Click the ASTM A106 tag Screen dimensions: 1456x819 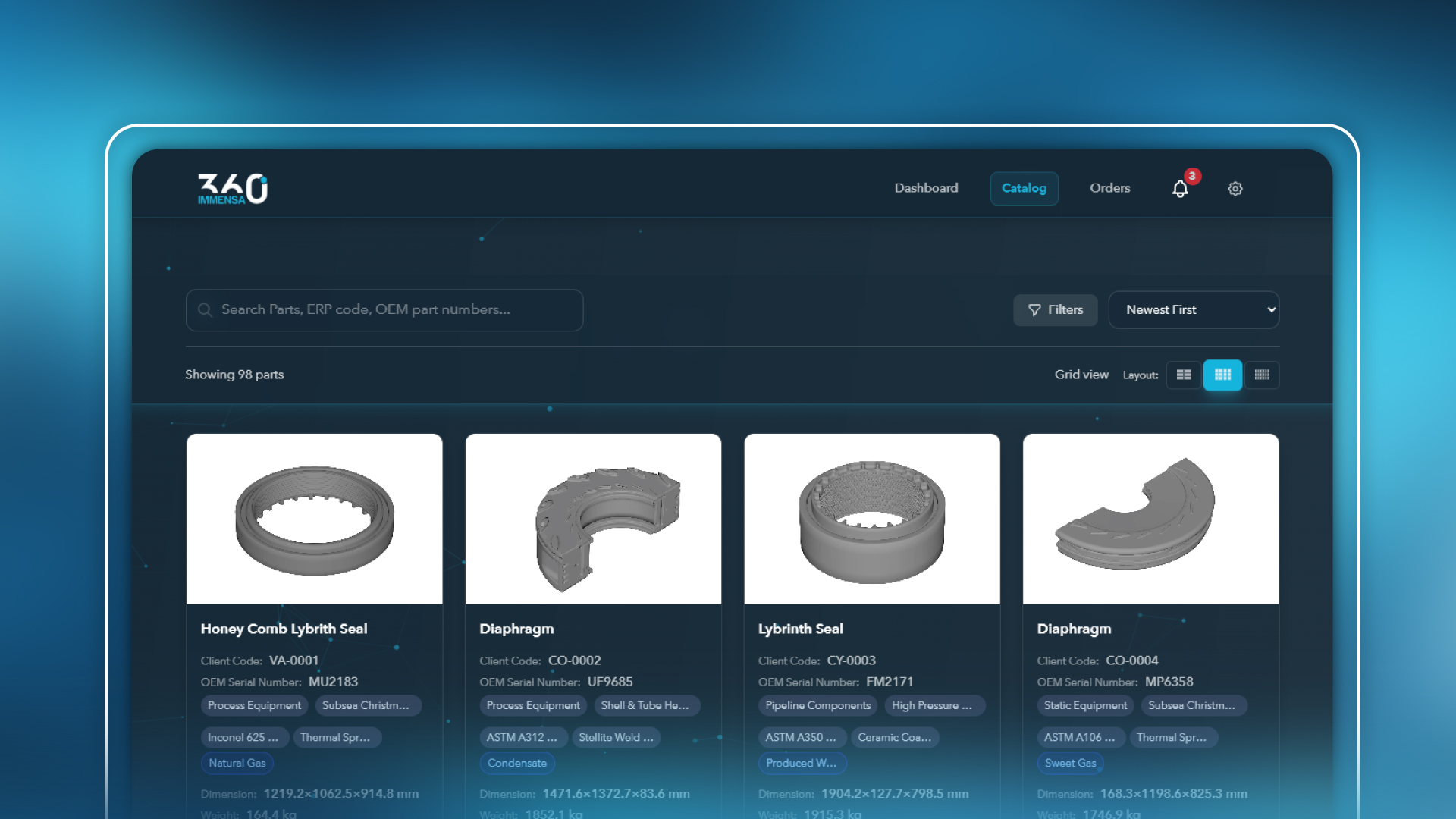(1080, 737)
